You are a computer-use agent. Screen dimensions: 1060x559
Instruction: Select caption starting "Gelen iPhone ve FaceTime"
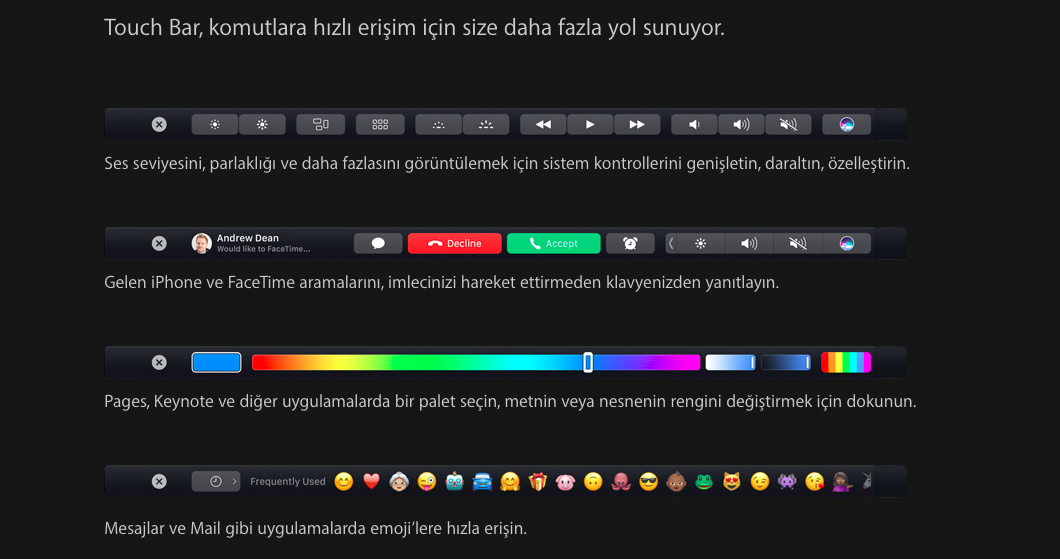tap(441, 283)
